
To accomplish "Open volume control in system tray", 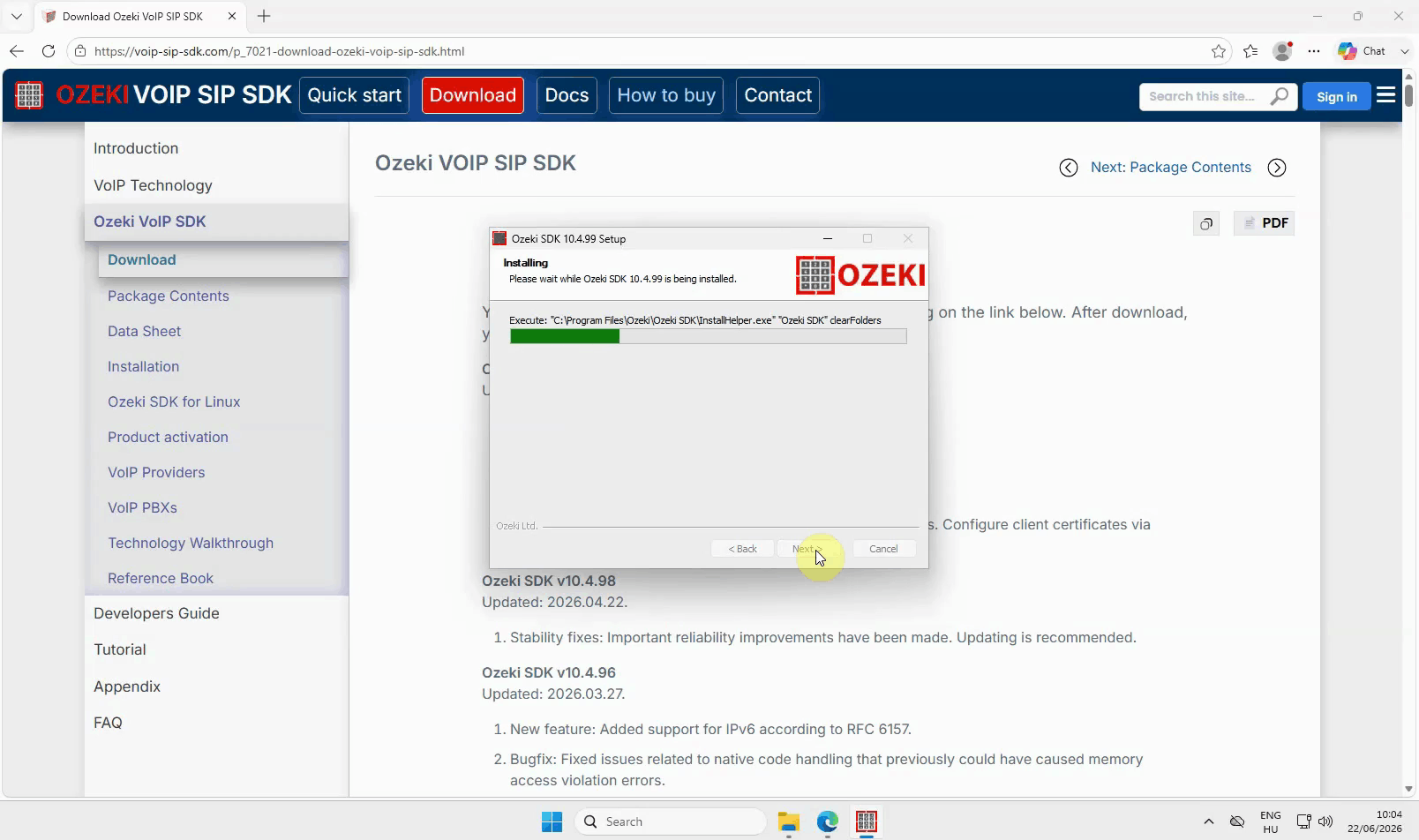I will 1325,821.
